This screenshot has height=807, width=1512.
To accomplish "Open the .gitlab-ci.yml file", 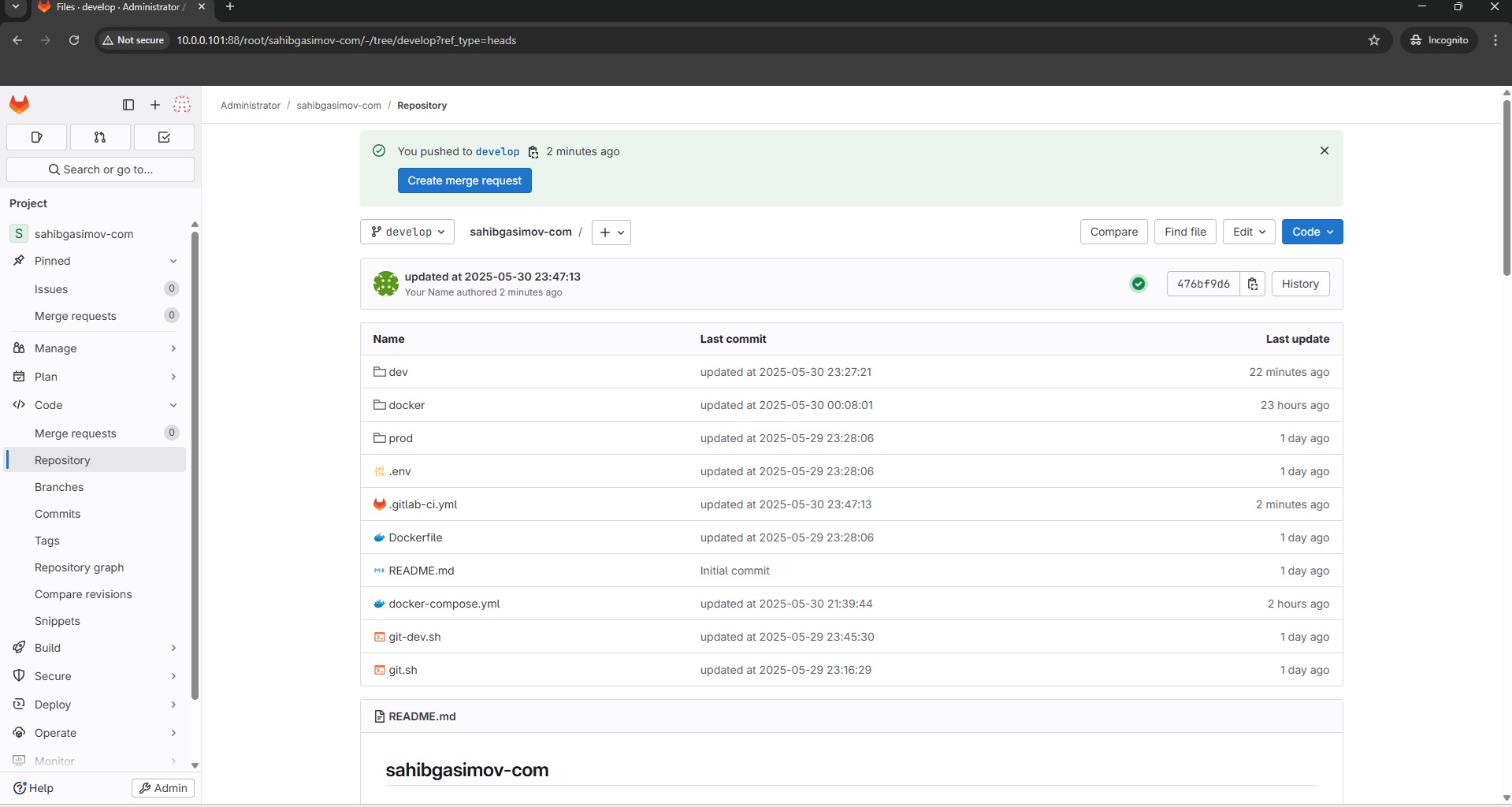I will (424, 504).
